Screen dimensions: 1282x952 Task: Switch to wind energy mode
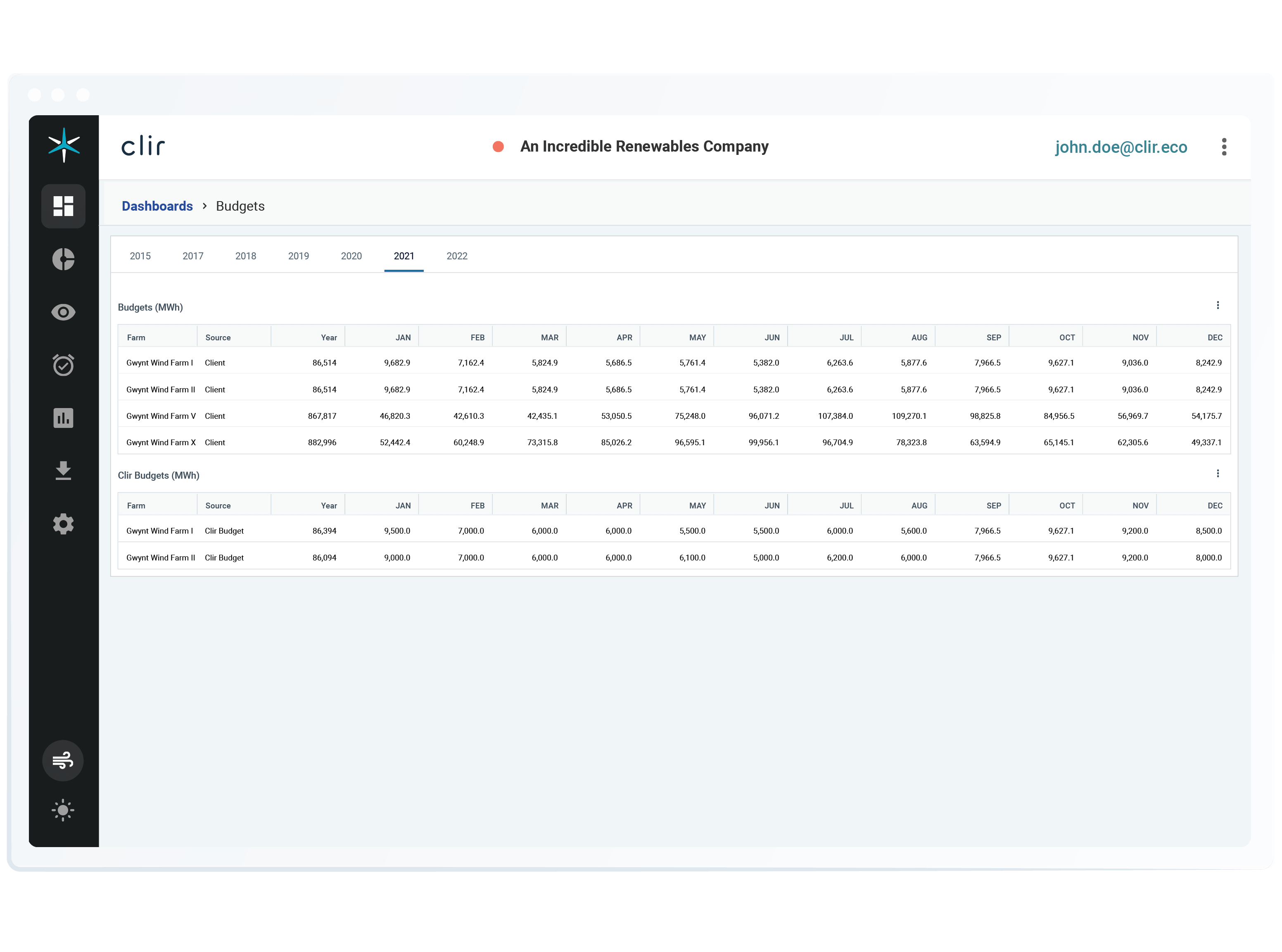[63, 760]
